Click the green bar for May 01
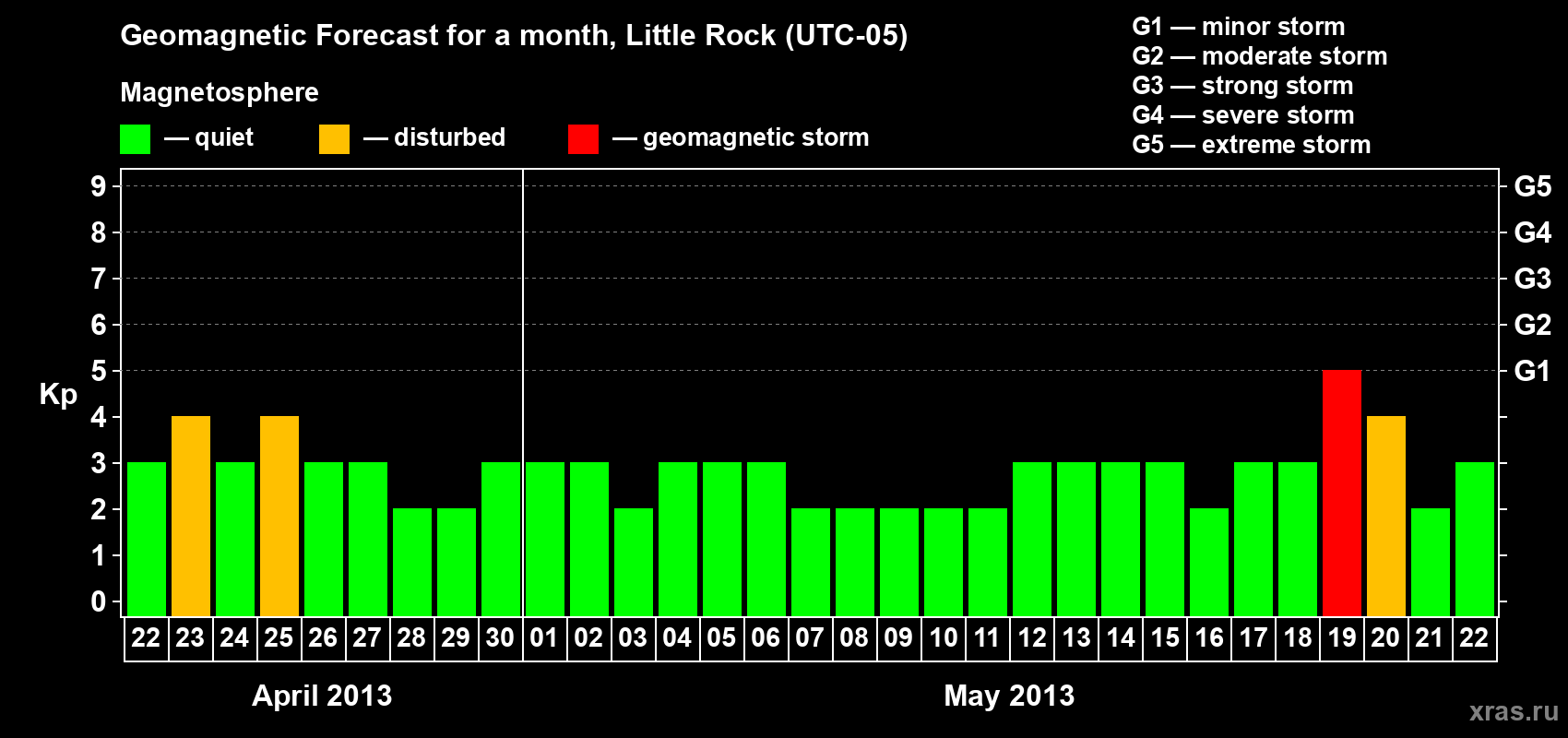This screenshot has height=738, width=1568. 545,539
